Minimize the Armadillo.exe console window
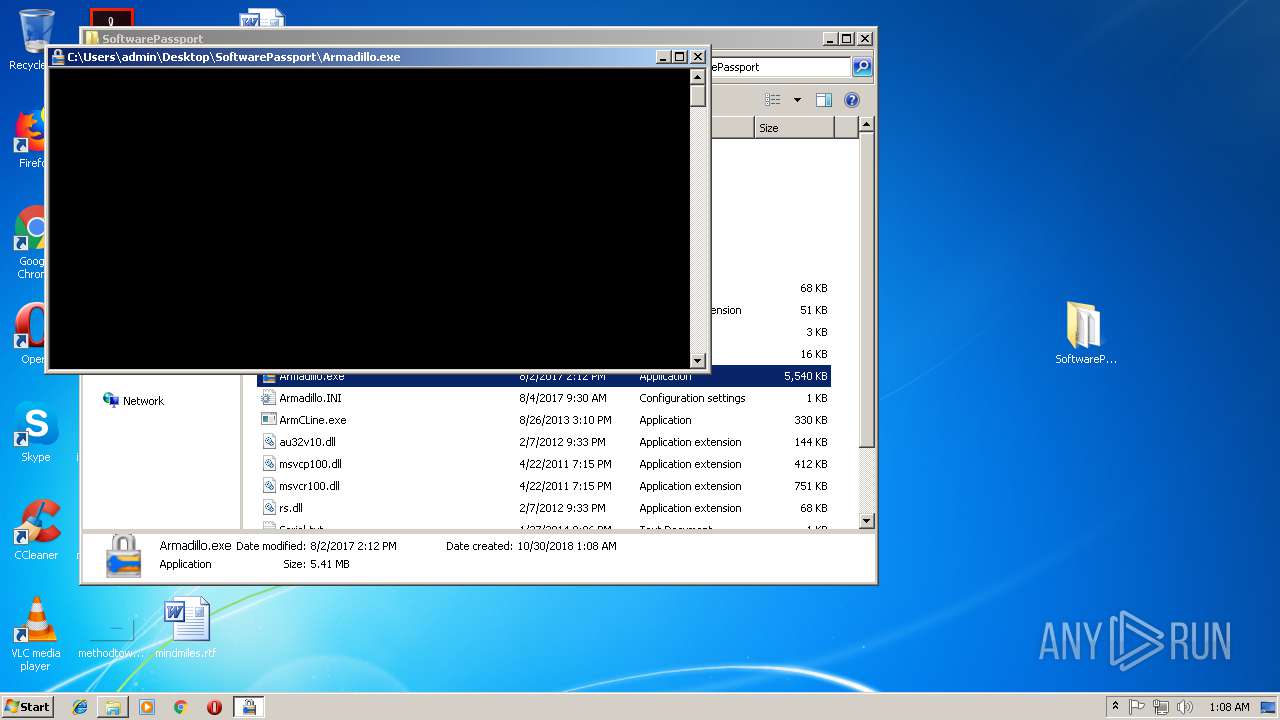This screenshot has width=1280, height=720. tap(664, 57)
